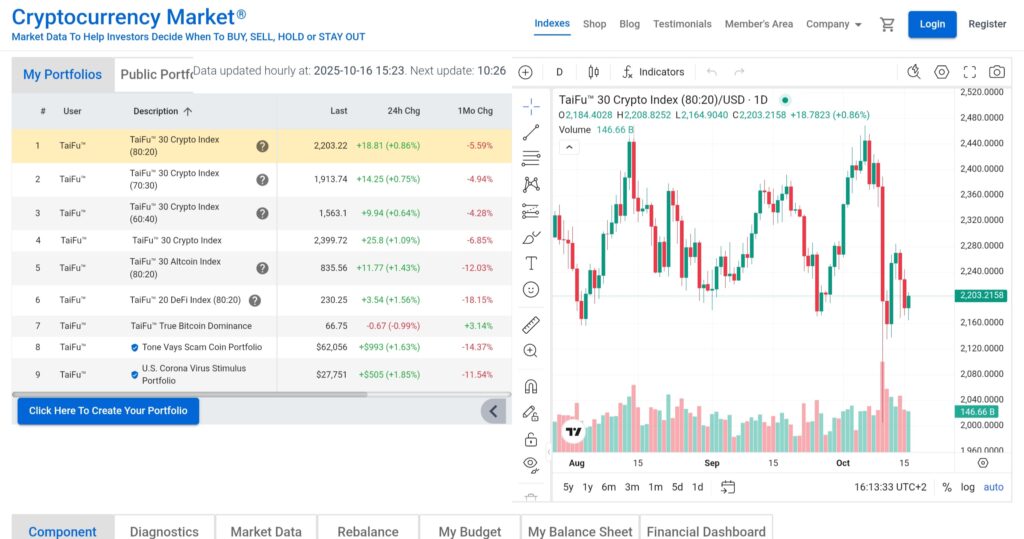Select the forecasting and measurement tool
This screenshot has width=1024, height=539.
pyautogui.click(x=531, y=210)
